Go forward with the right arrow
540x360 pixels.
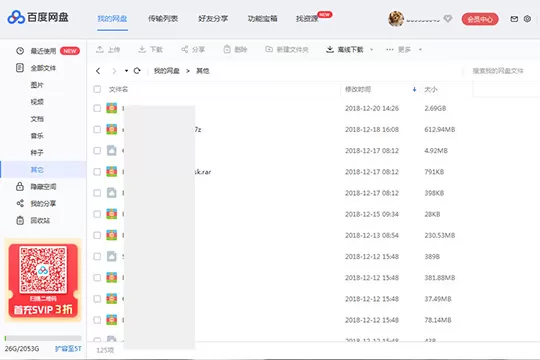pos(114,71)
